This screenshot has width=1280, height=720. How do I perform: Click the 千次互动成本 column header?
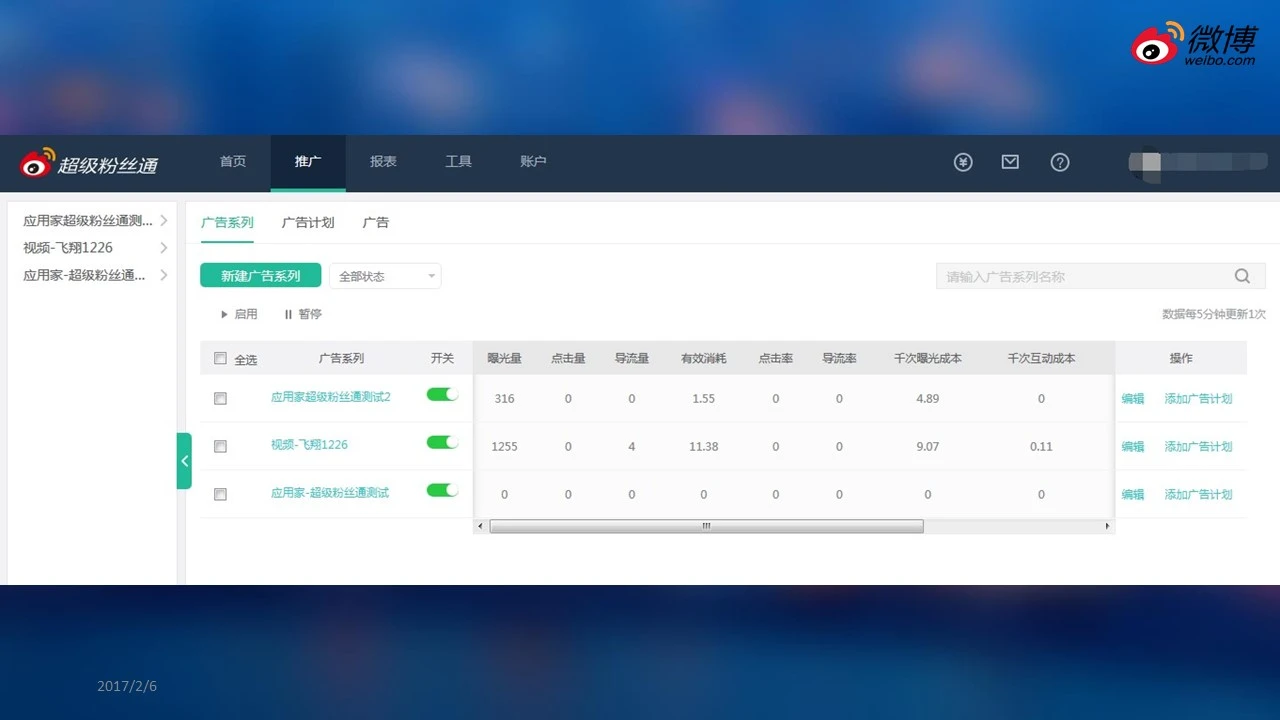tap(1041, 358)
